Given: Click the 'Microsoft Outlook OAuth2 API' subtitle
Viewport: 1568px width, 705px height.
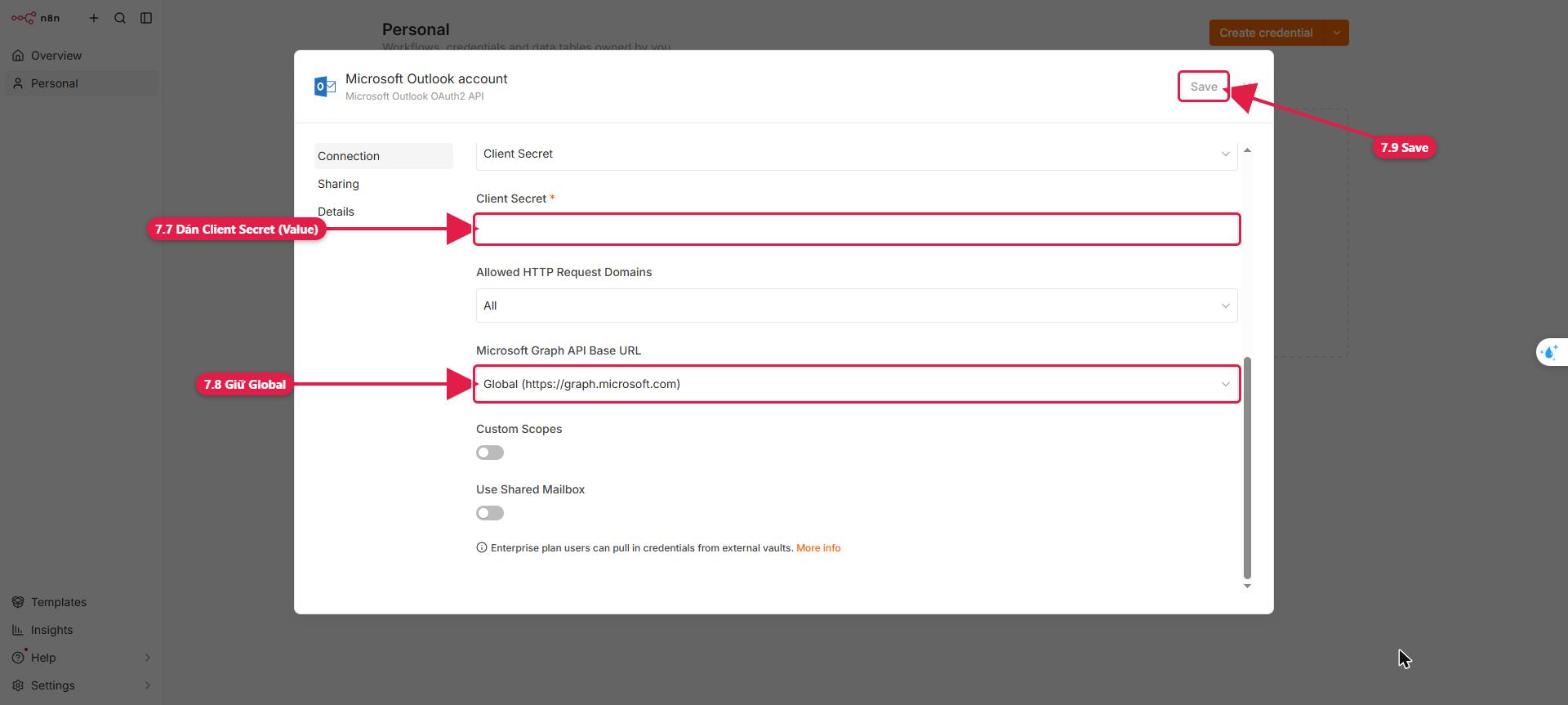Looking at the screenshot, I should [x=414, y=97].
